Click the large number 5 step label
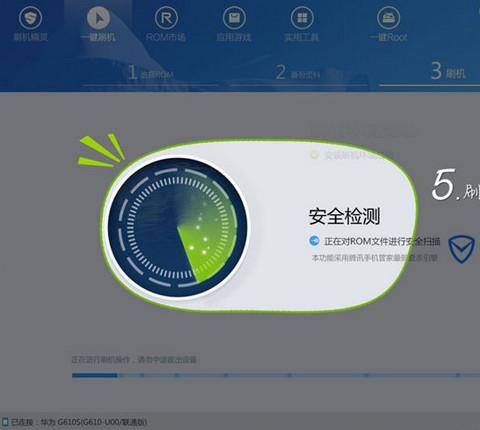480x430 pixels. click(443, 184)
